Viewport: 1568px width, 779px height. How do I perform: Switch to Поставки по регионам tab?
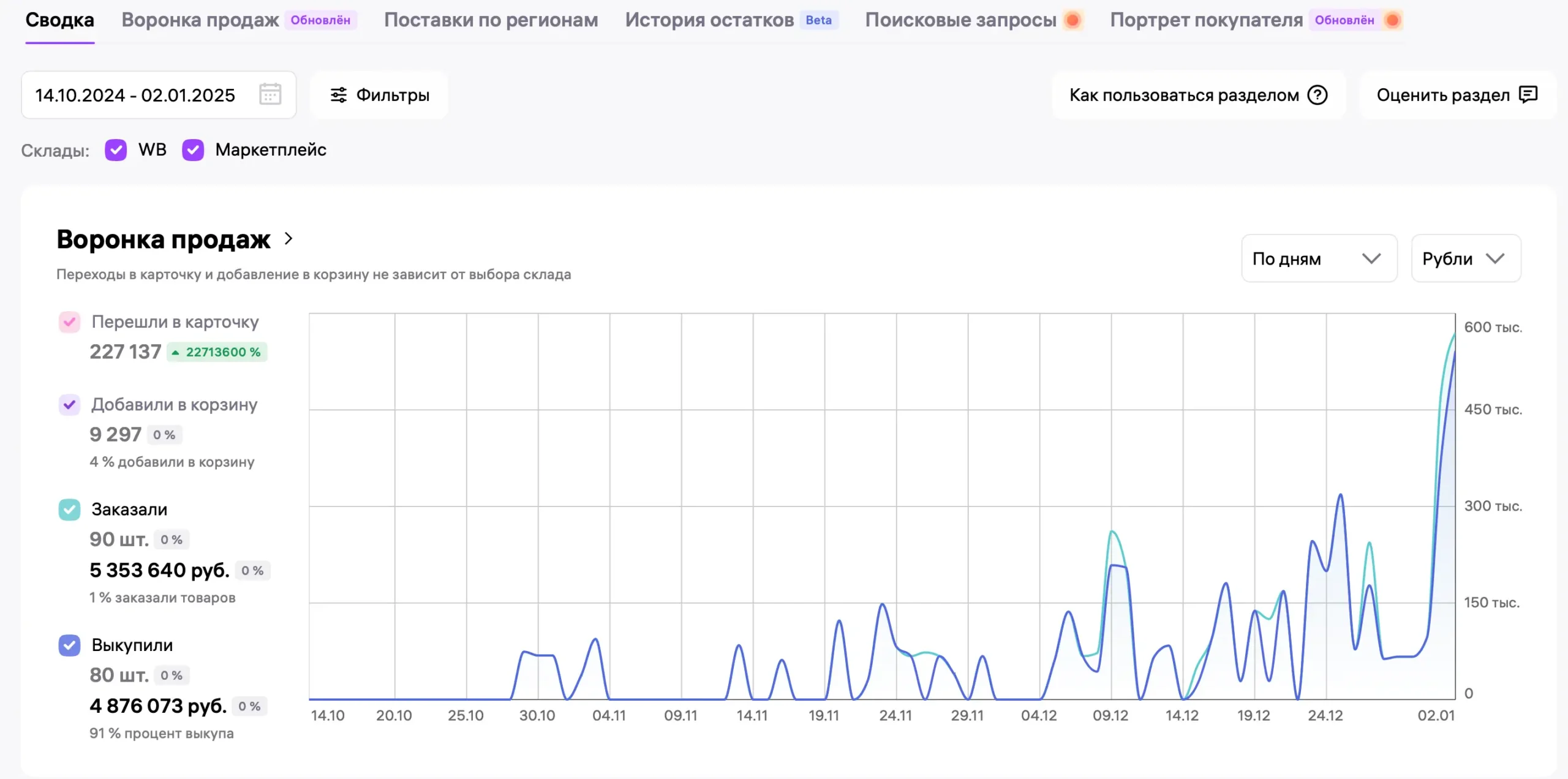[x=491, y=20]
